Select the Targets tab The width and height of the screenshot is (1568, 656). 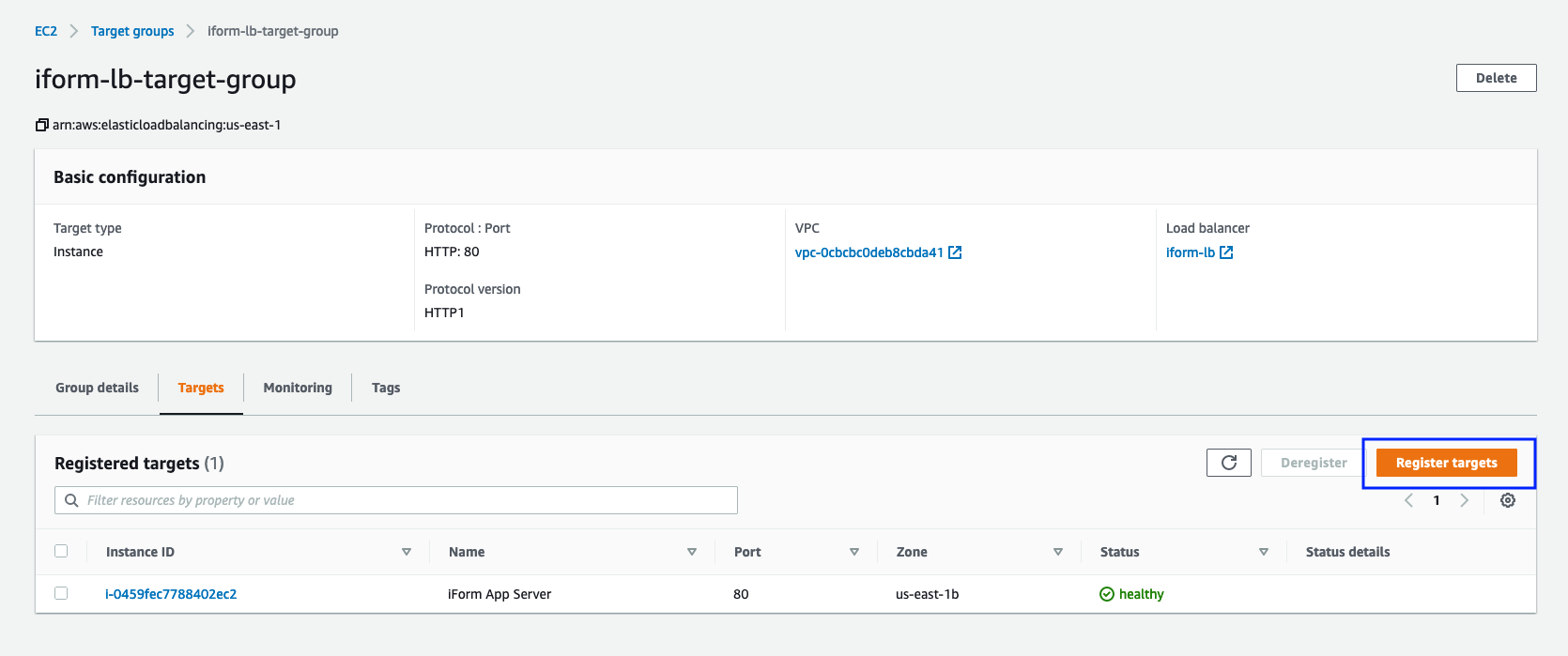(x=201, y=388)
